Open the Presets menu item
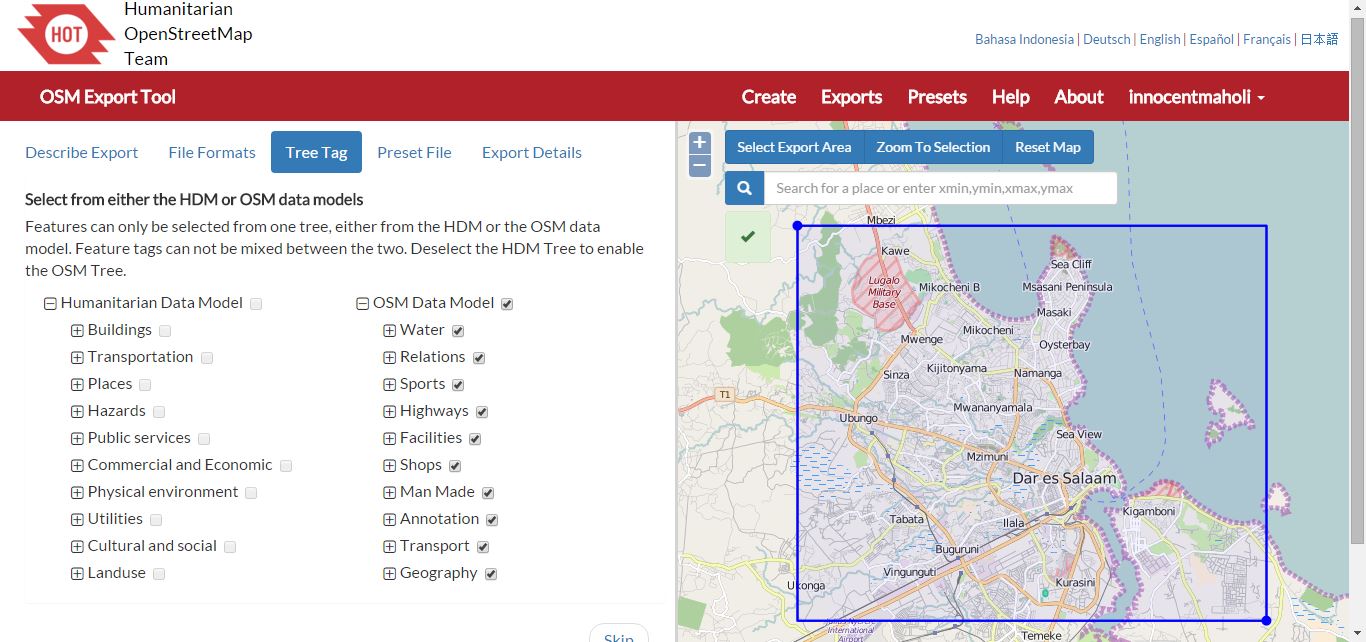Viewport: 1366px width, 642px height. (x=936, y=97)
